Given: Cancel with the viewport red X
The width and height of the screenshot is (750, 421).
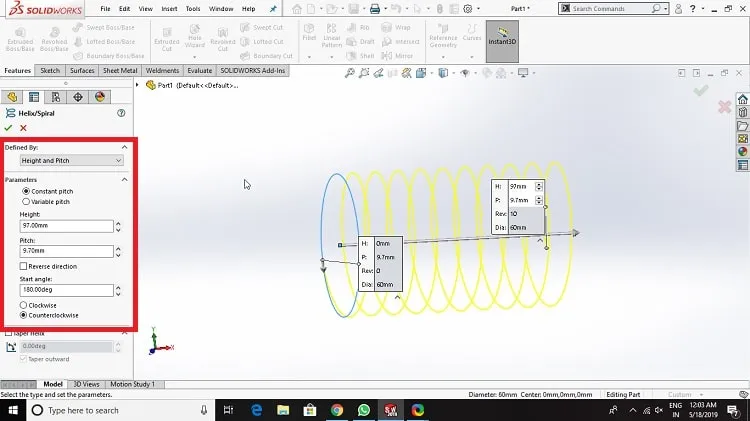Looking at the screenshot, I should point(725,107).
